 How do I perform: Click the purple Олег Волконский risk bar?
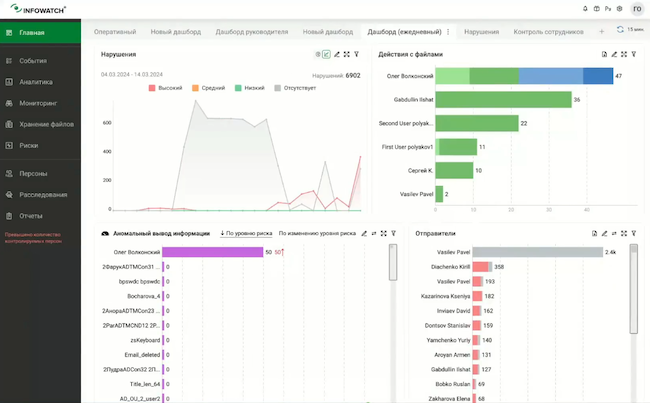(x=213, y=252)
